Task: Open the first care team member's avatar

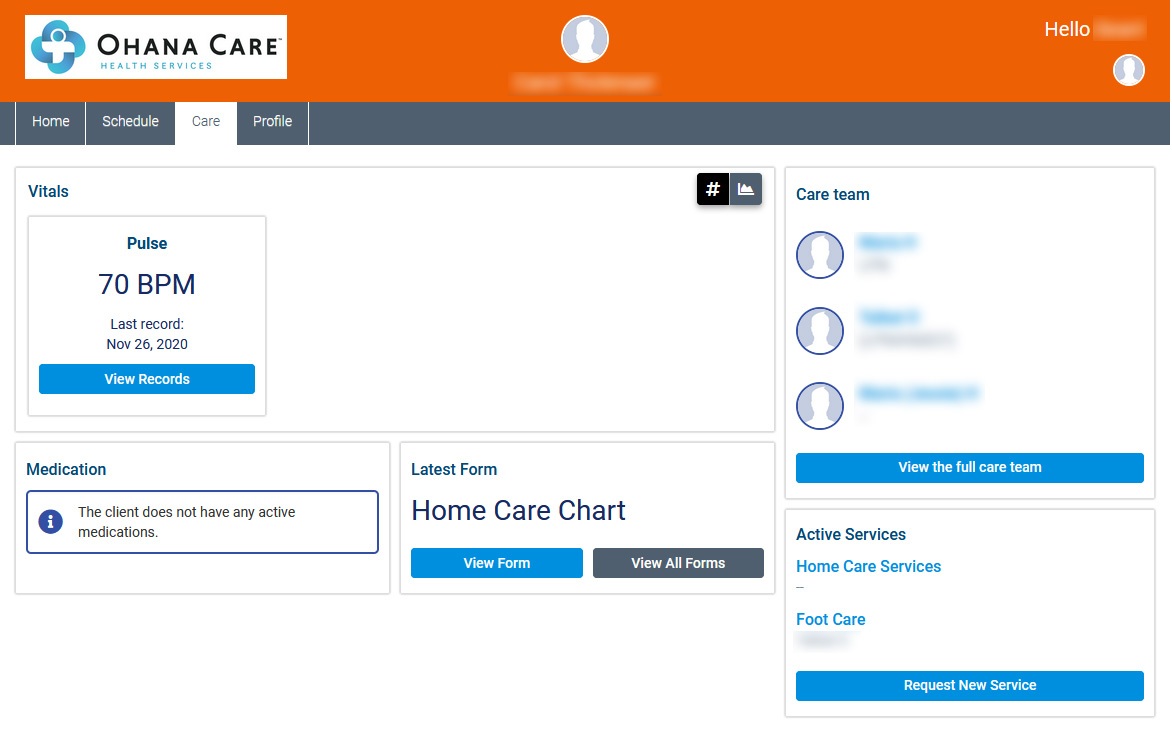Action: pos(820,255)
